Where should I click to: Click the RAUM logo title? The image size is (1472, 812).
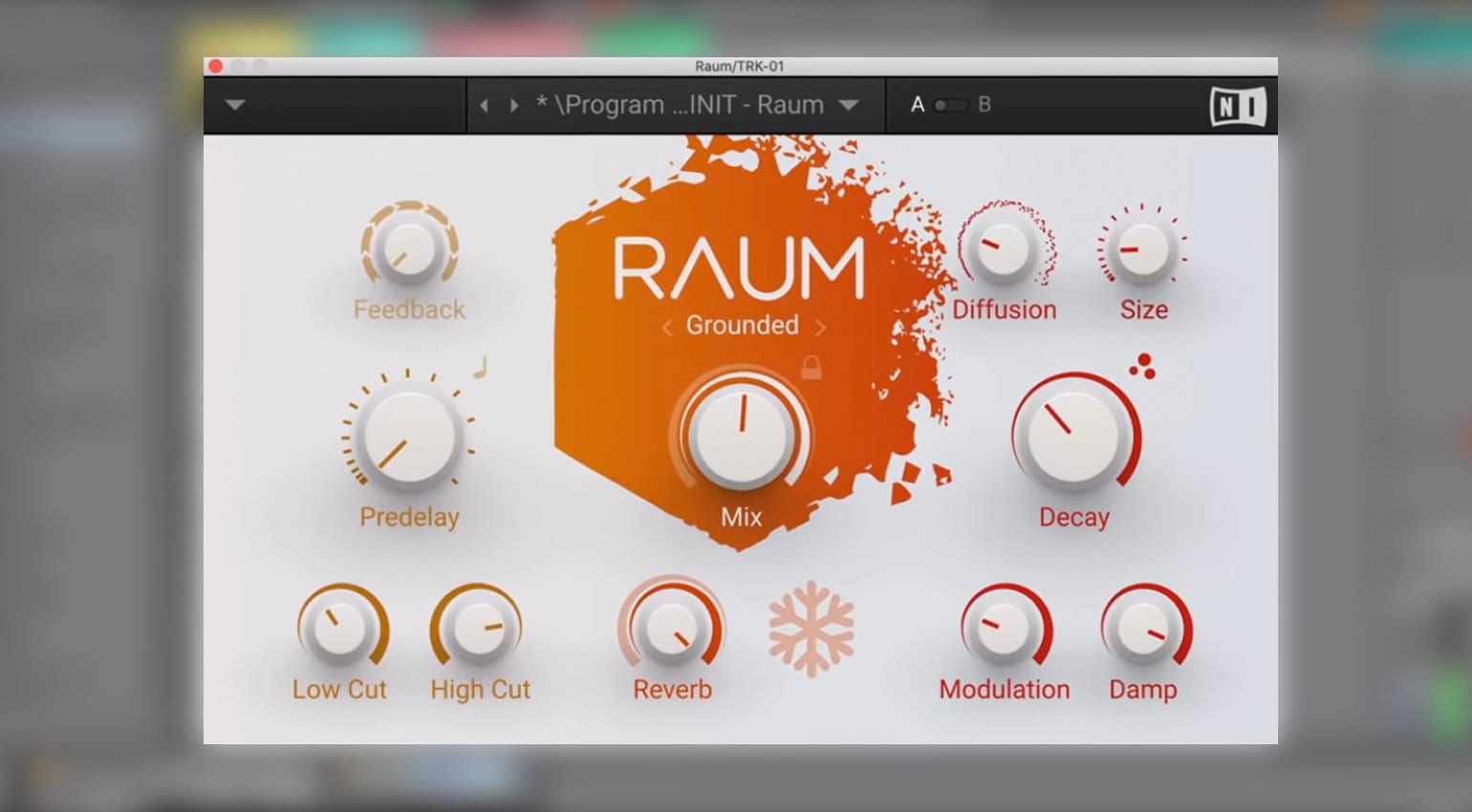pos(739,269)
